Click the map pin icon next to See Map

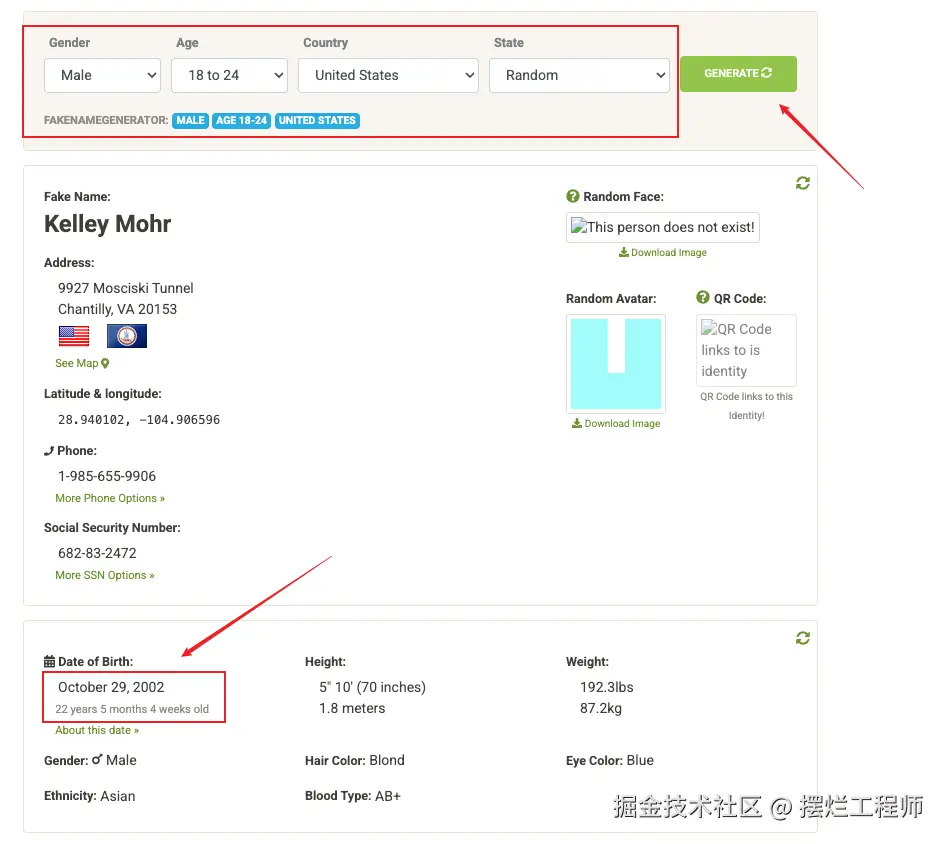[x=105, y=363]
